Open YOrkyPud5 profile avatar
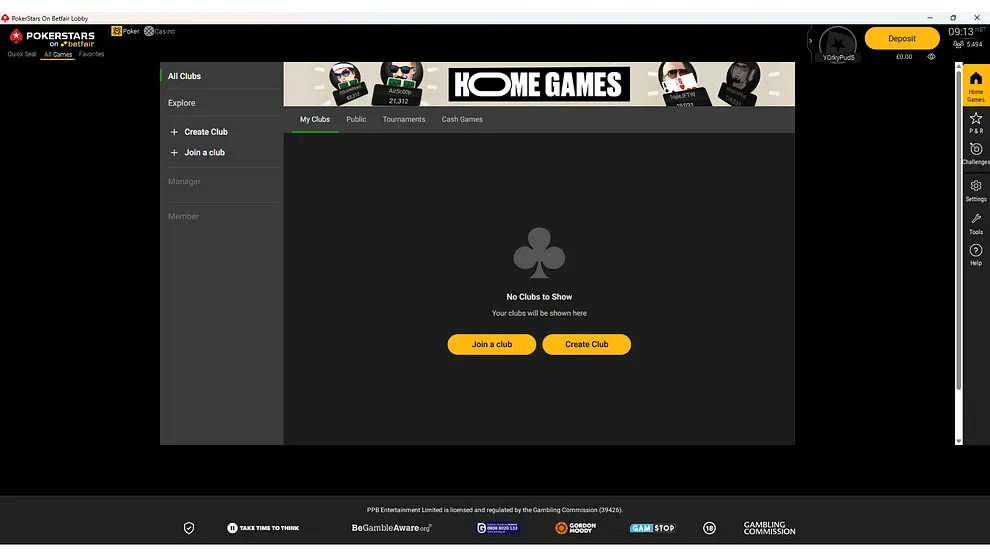 (838, 44)
